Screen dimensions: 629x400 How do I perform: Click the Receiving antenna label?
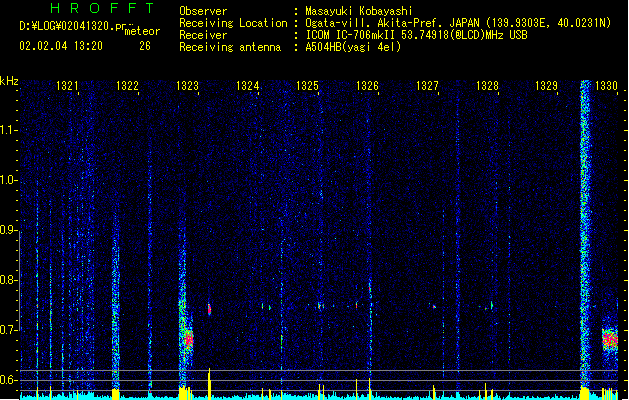(x=230, y=47)
